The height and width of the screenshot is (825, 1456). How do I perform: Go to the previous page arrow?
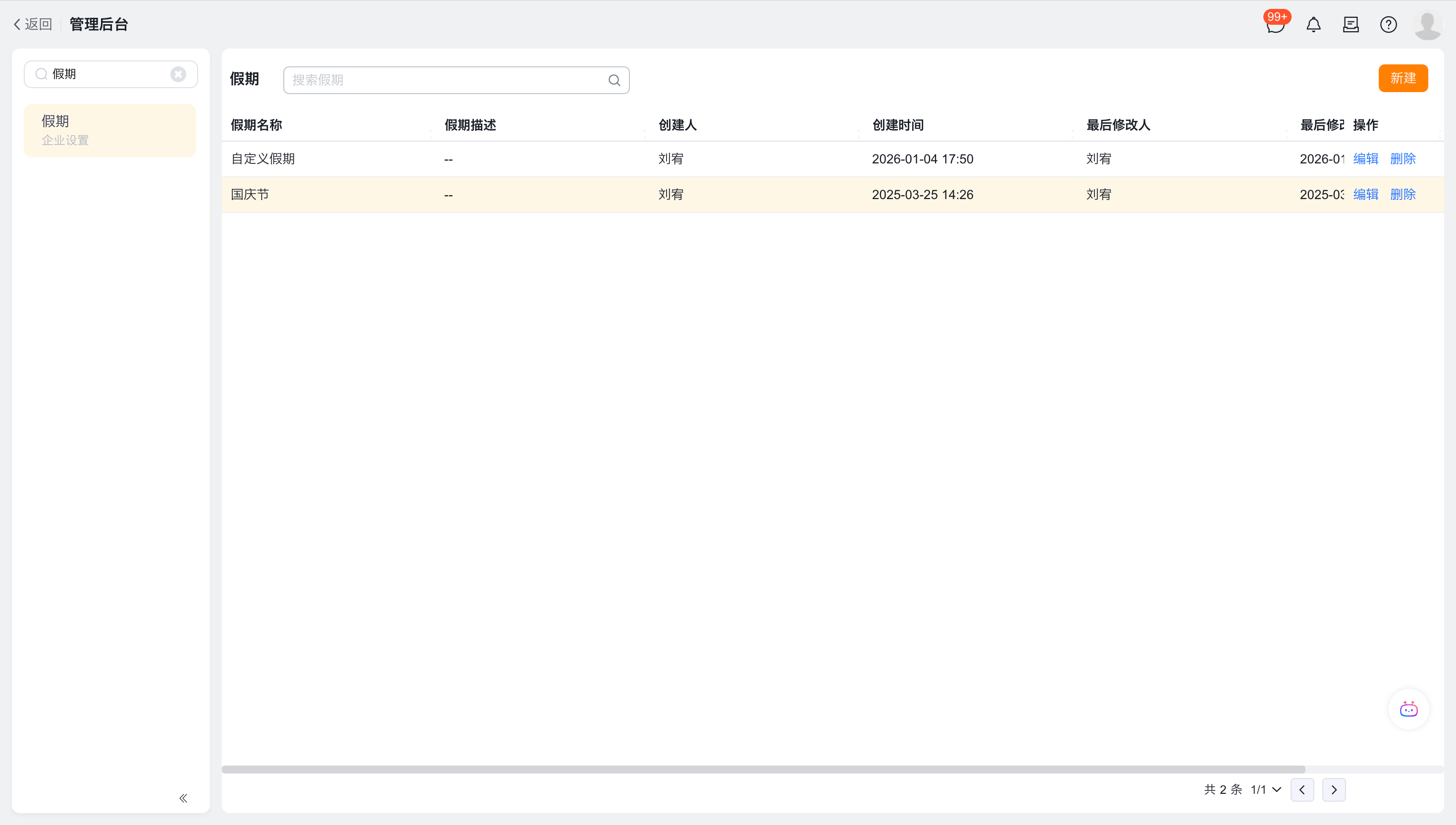click(1302, 789)
